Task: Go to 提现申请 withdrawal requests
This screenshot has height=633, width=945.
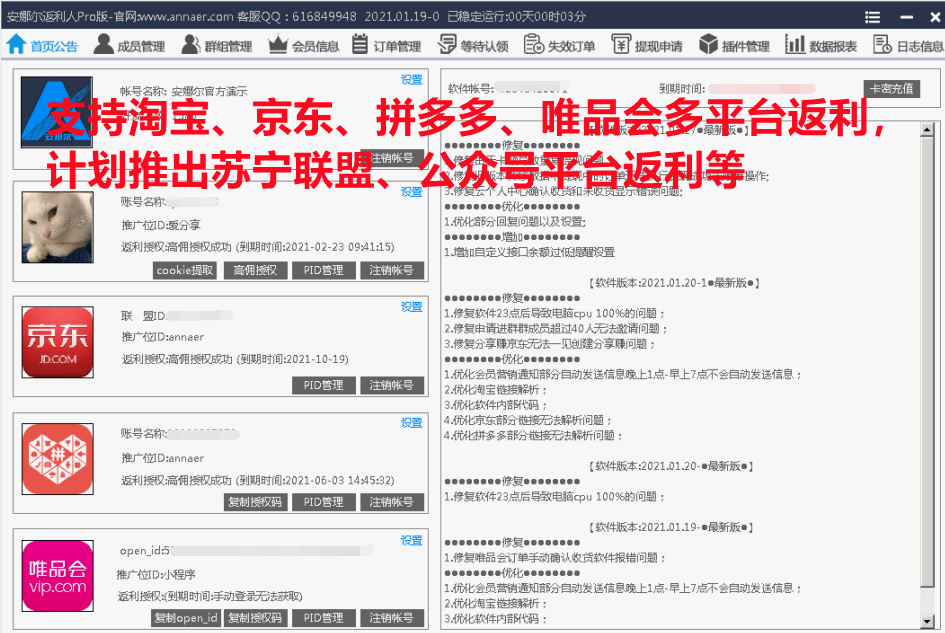Action: click(x=647, y=45)
